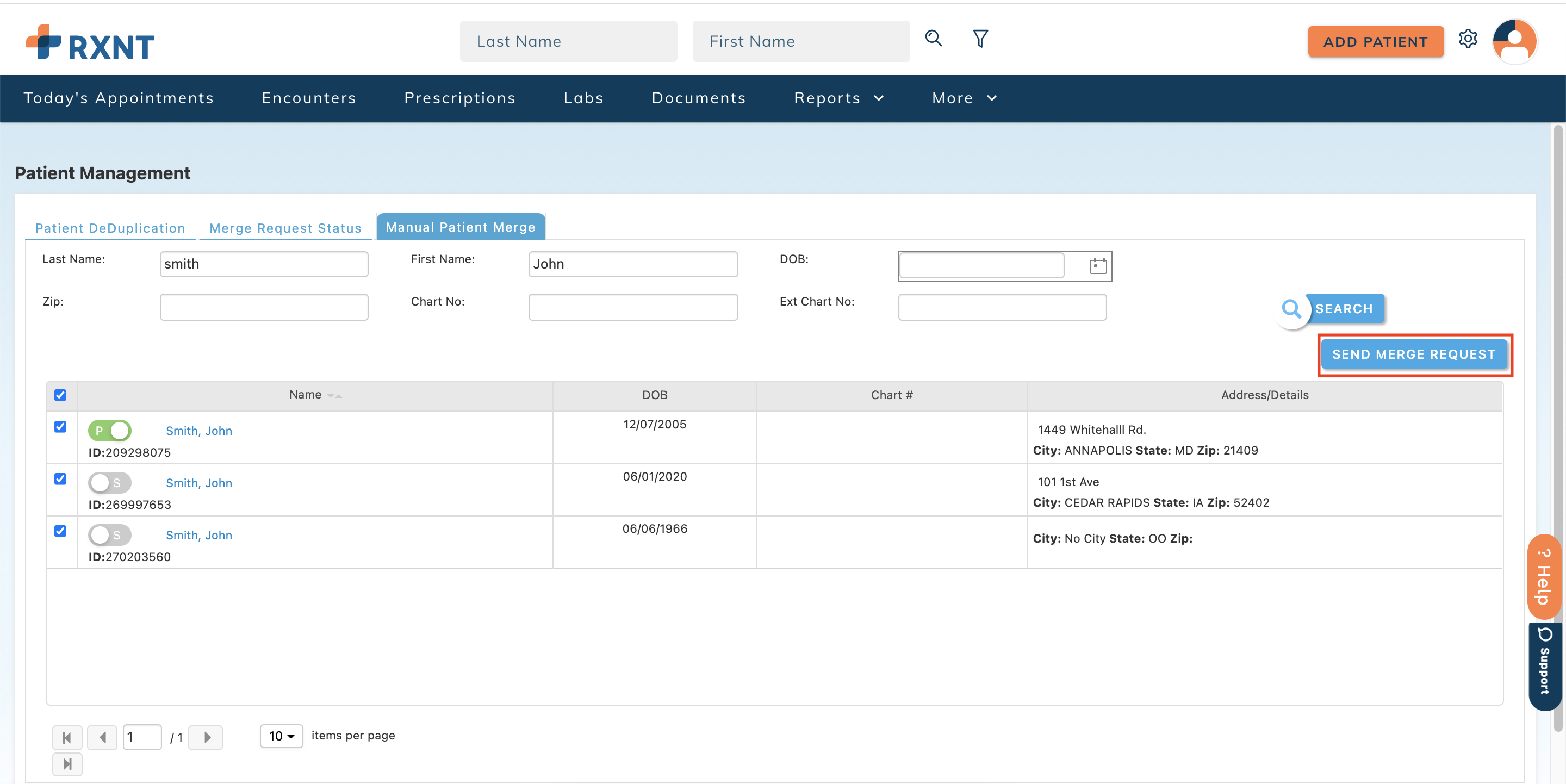
Task: Open items per page dropdown
Action: tap(281, 736)
